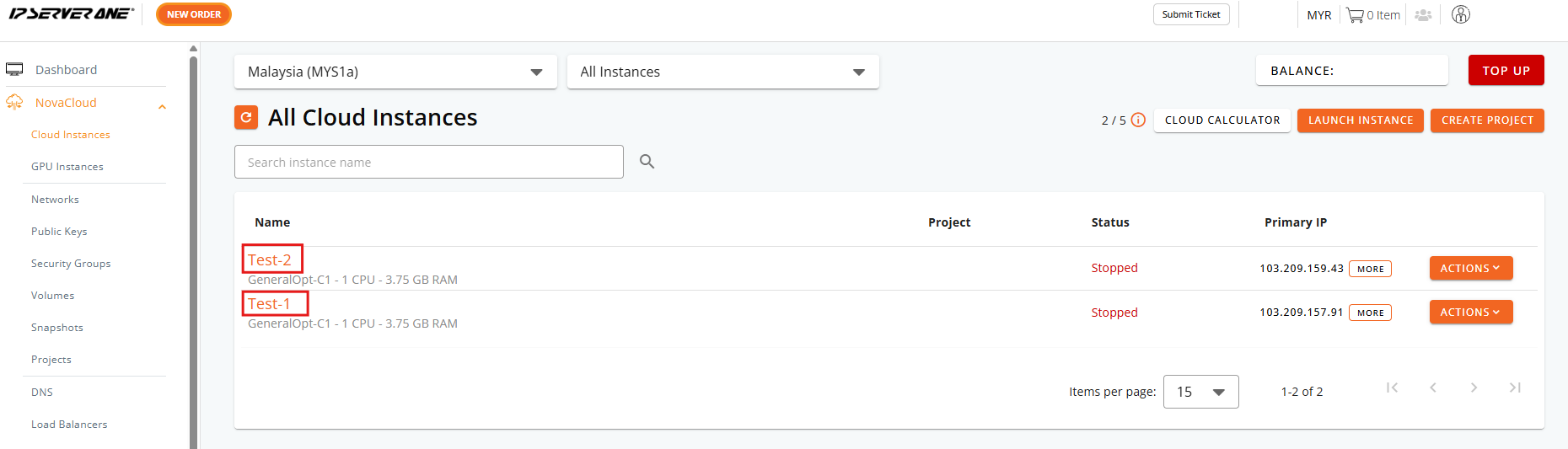Click the group users icon in header
The height and width of the screenshot is (449, 1568).
pyautogui.click(x=1423, y=15)
